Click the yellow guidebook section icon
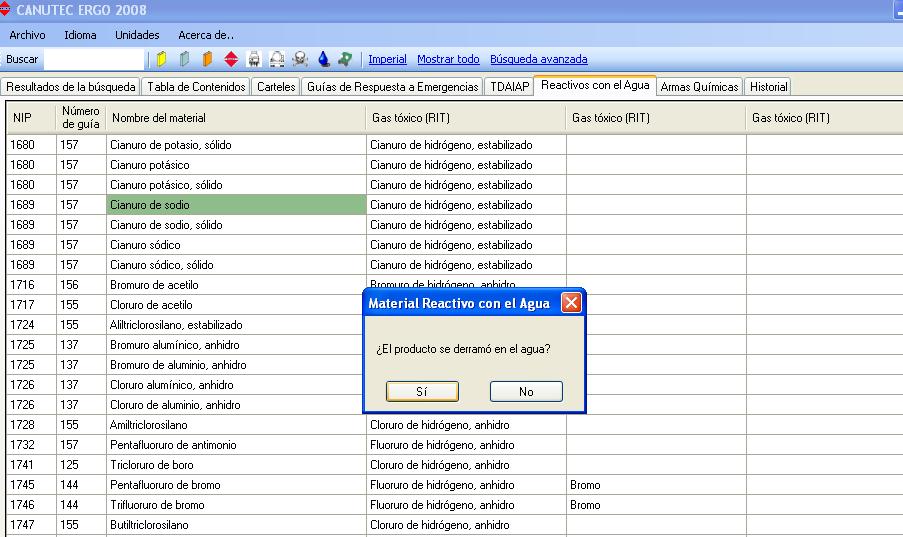Image resolution: width=903 pixels, height=537 pixels. click(162, 59)
